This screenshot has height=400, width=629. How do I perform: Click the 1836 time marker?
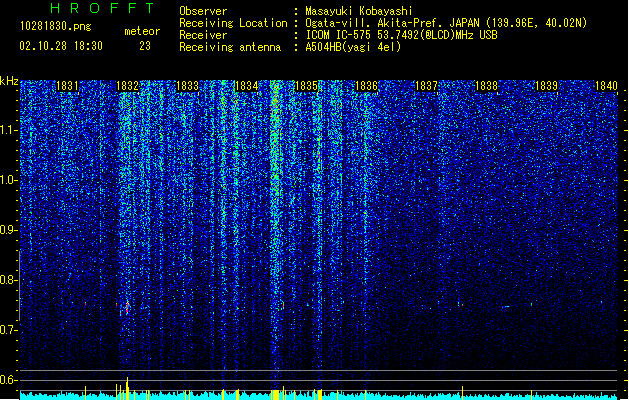pos(366,86)
